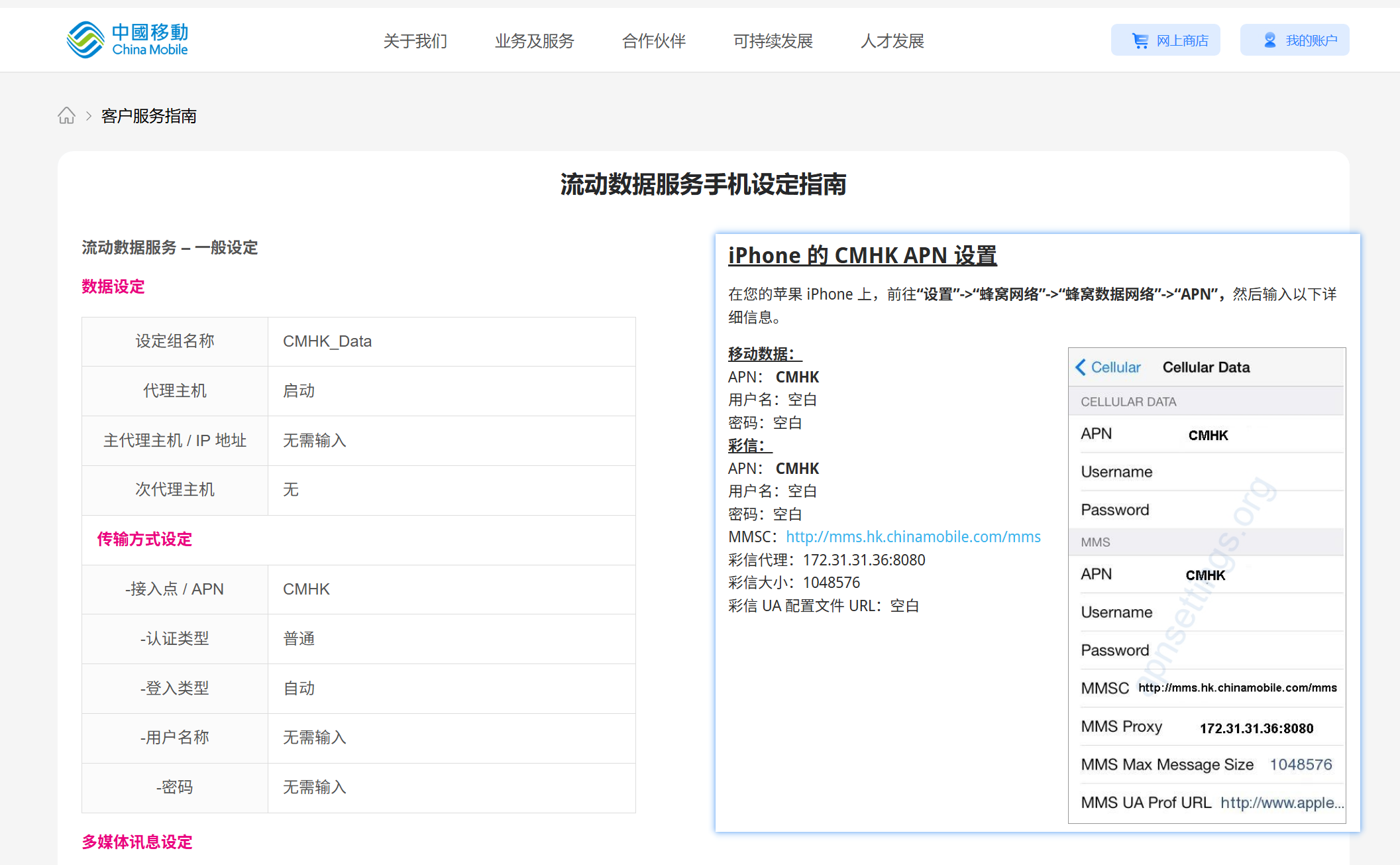1400x865 pixels.
Task: Click the iPhone Cellular Data screenshot image
Action: [1206, 585]
